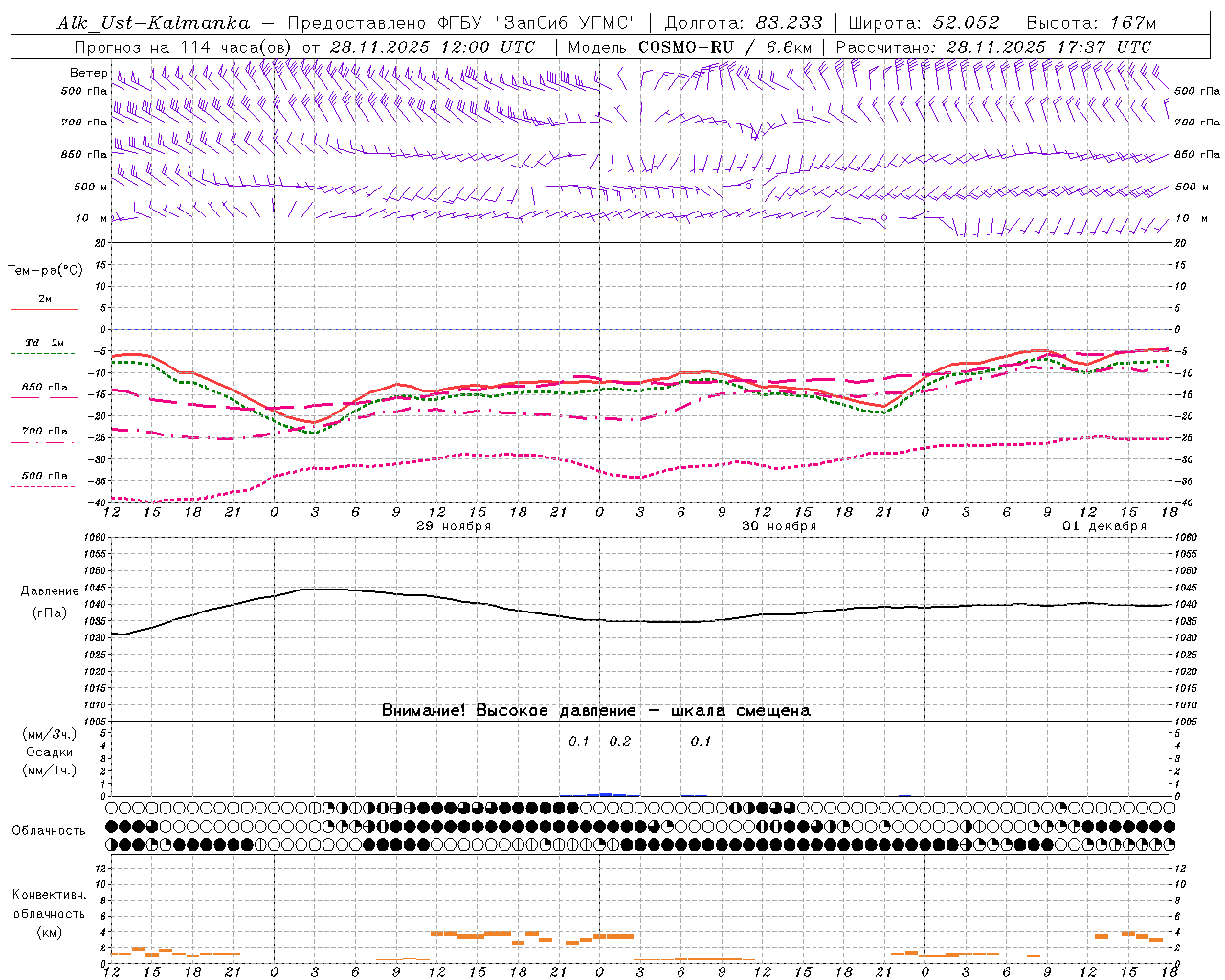Viewport: 1225px width, 980px height.
Task: Click the '(гПа)' unit under 'Давление'
Action: click(50, 612)
